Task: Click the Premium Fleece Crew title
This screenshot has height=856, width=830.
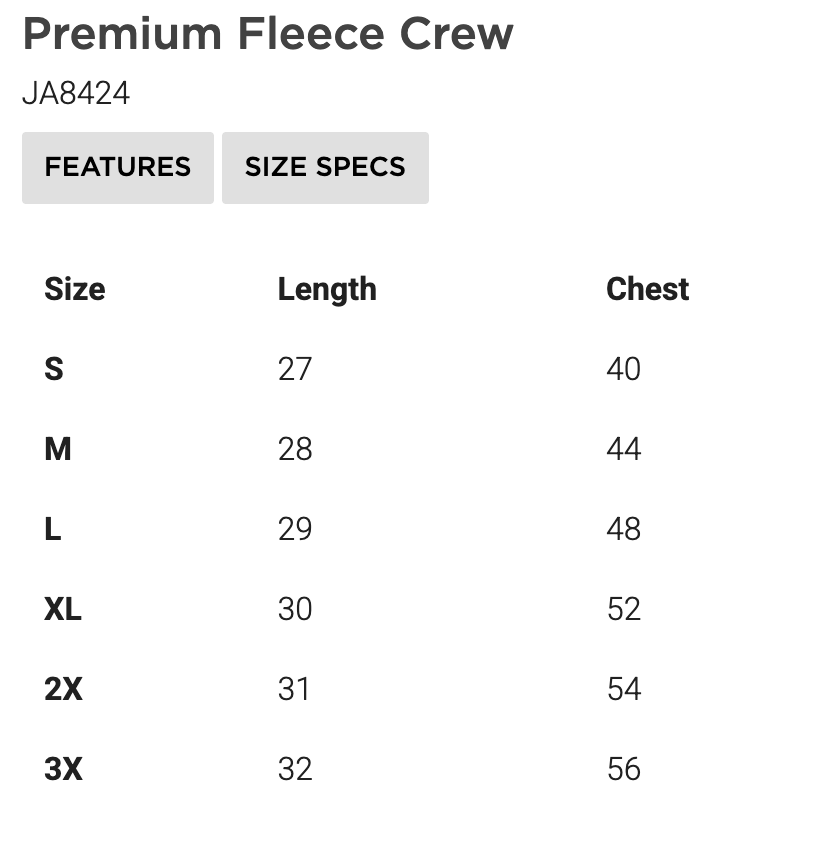Action: click(x=268, y=34)
